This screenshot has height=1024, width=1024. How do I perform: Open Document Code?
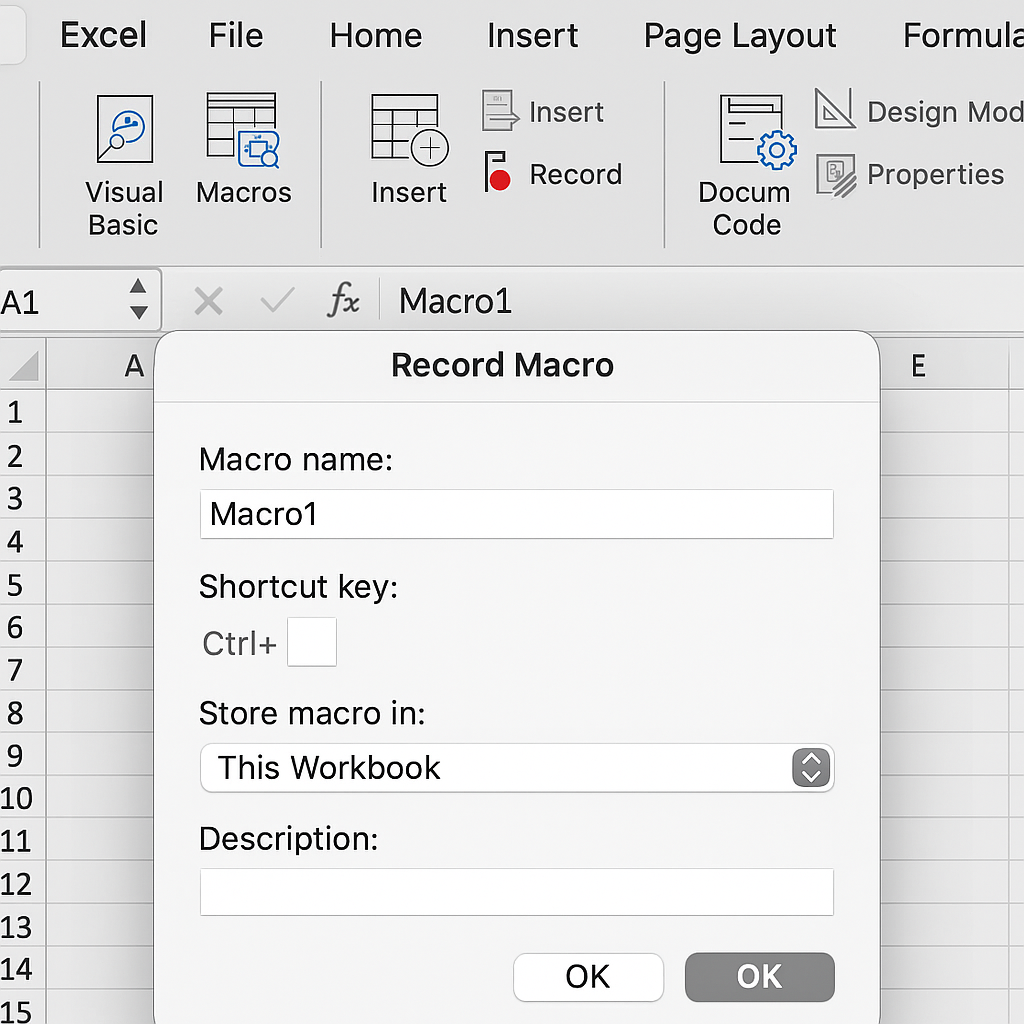[x=746, y=166]
